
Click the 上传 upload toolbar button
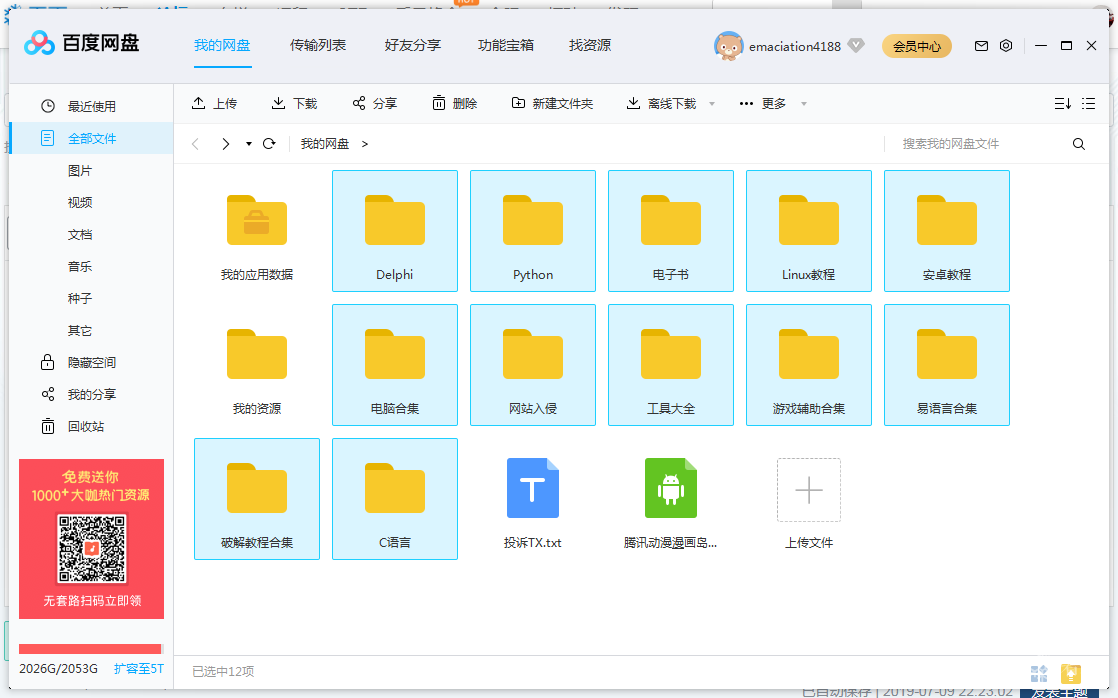215,103
